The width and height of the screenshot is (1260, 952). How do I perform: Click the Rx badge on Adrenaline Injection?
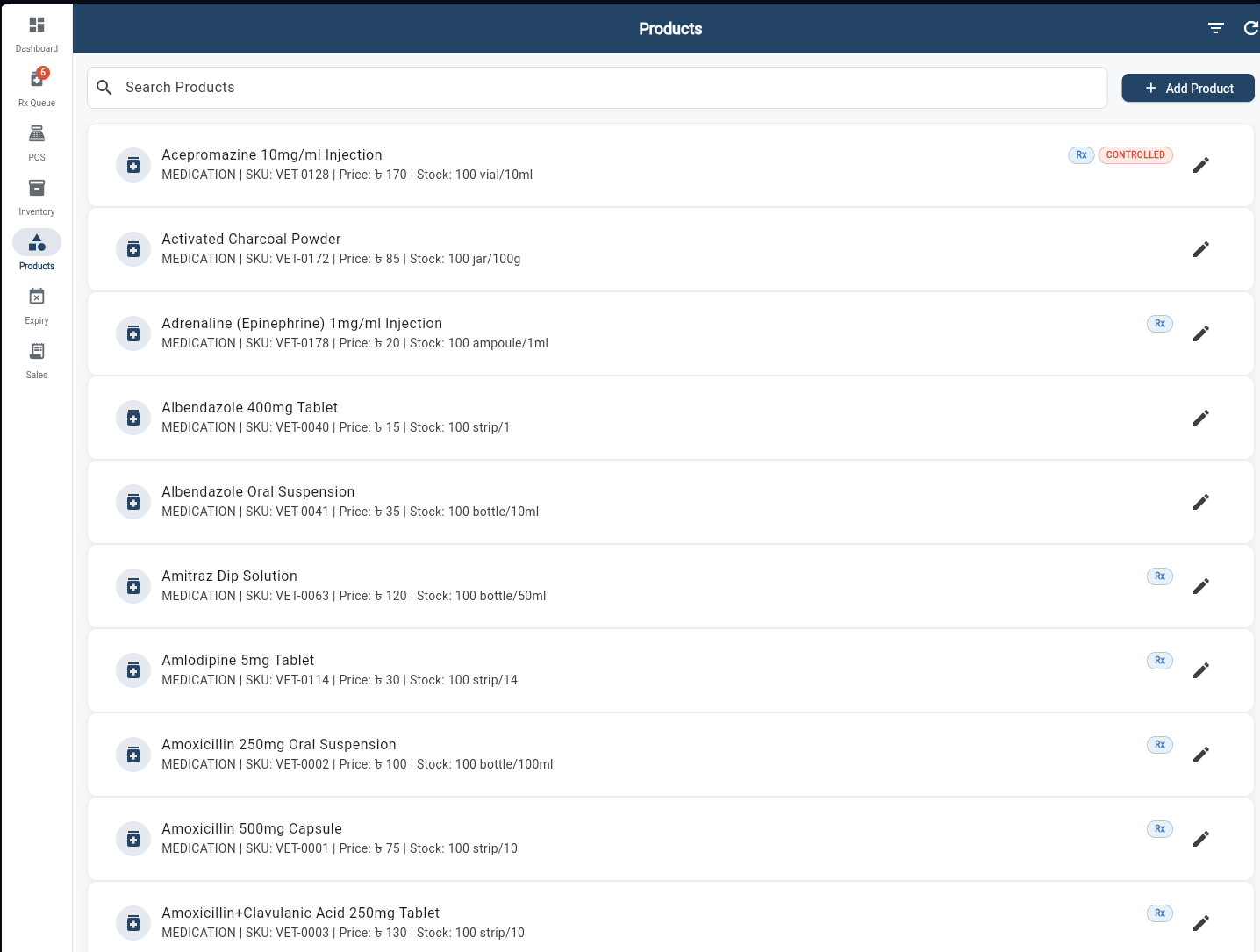point(1159,323)
